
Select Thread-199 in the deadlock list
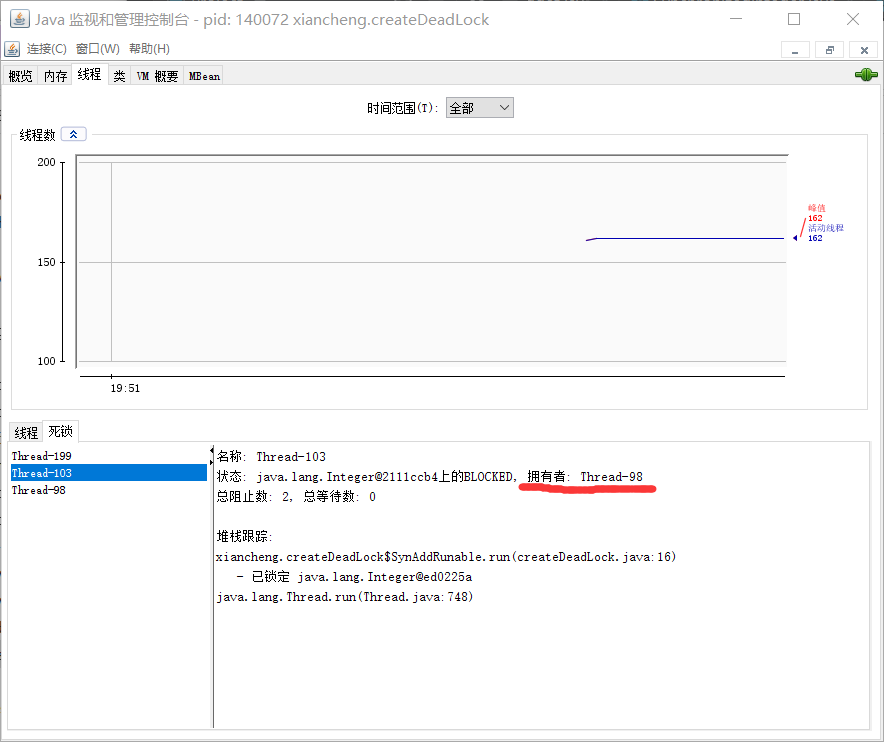[109, 456]
